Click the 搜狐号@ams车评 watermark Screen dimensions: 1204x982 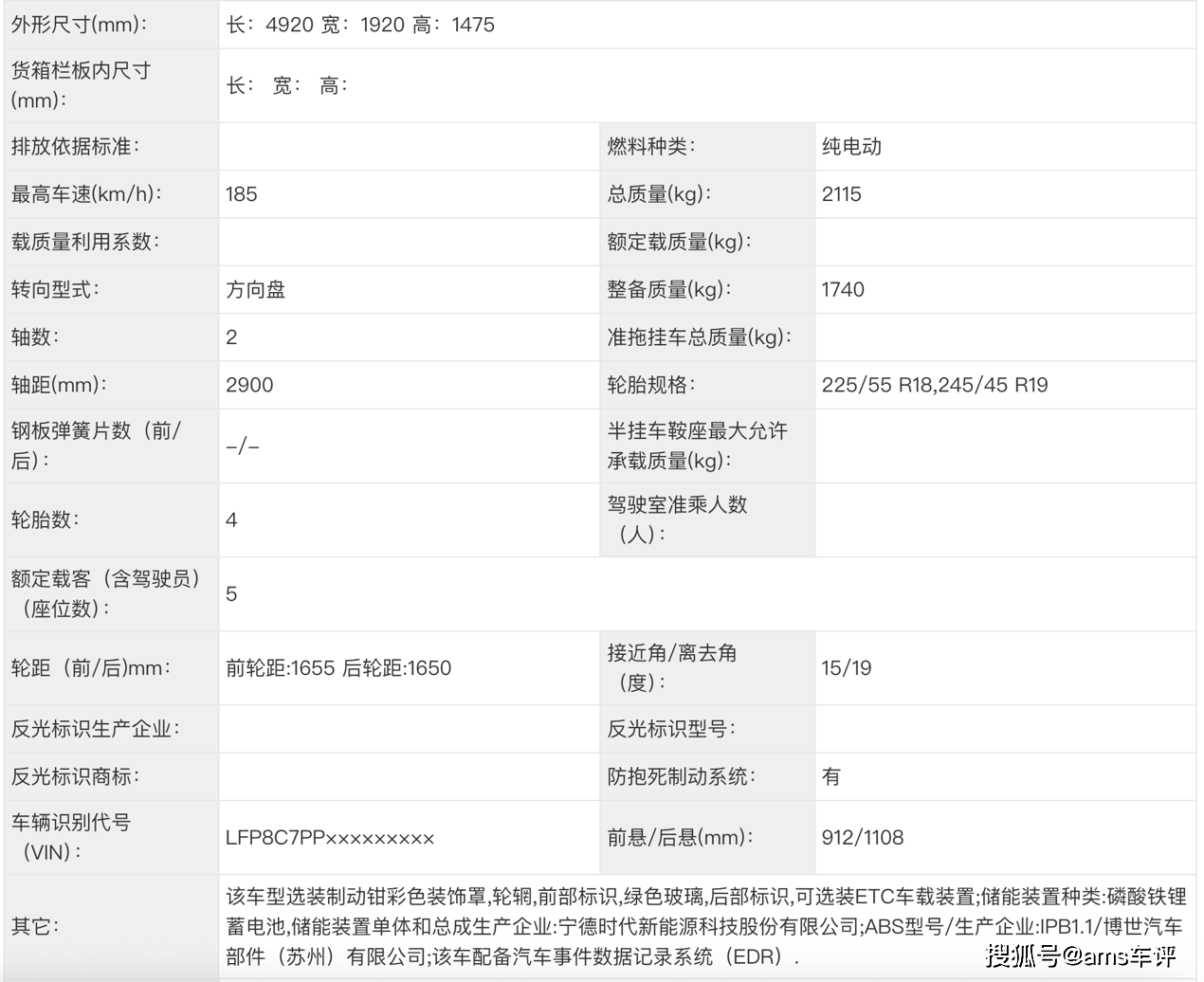[1081, 955]
